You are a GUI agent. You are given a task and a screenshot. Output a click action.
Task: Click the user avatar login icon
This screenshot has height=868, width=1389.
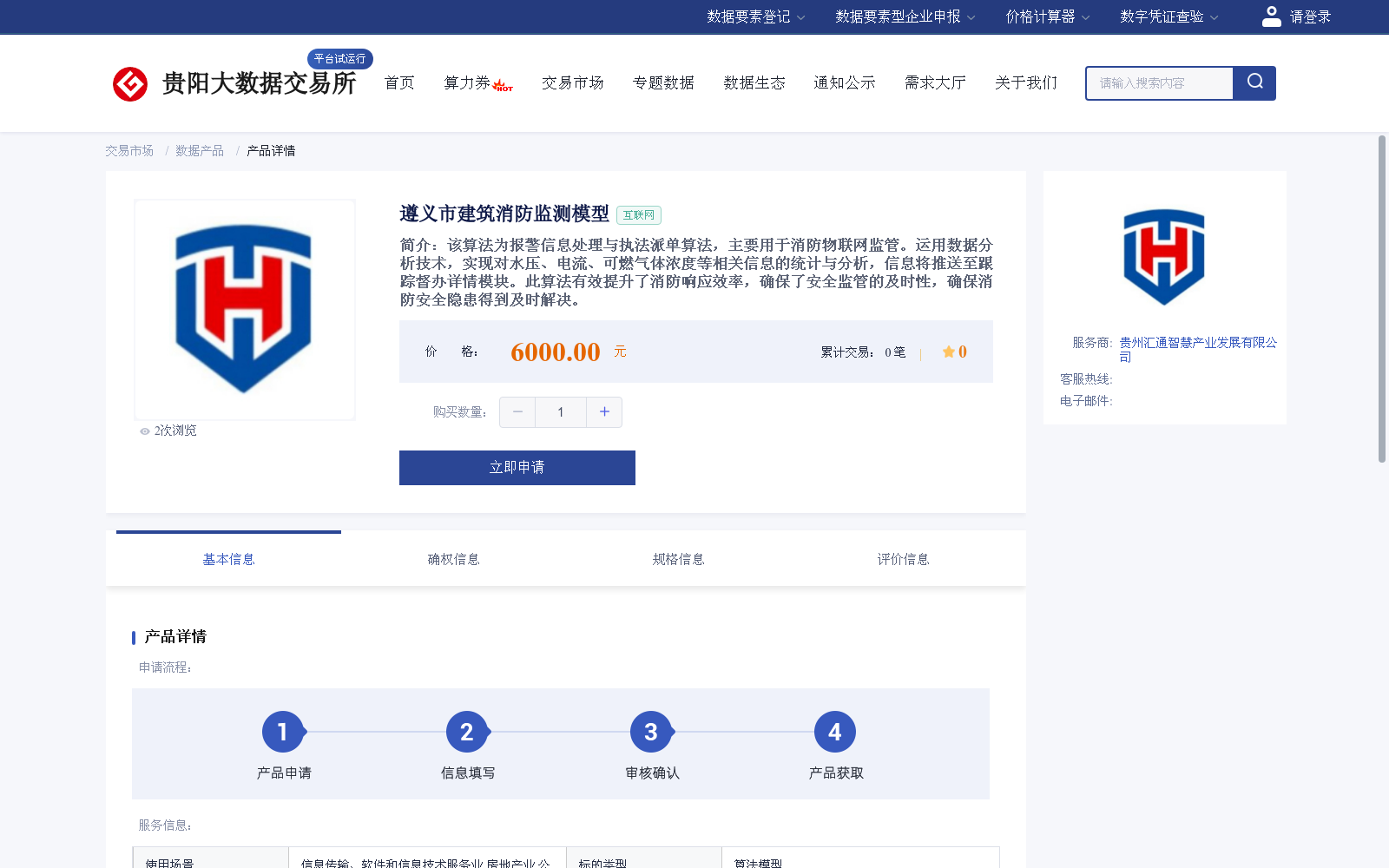(x=1271, y=16)
